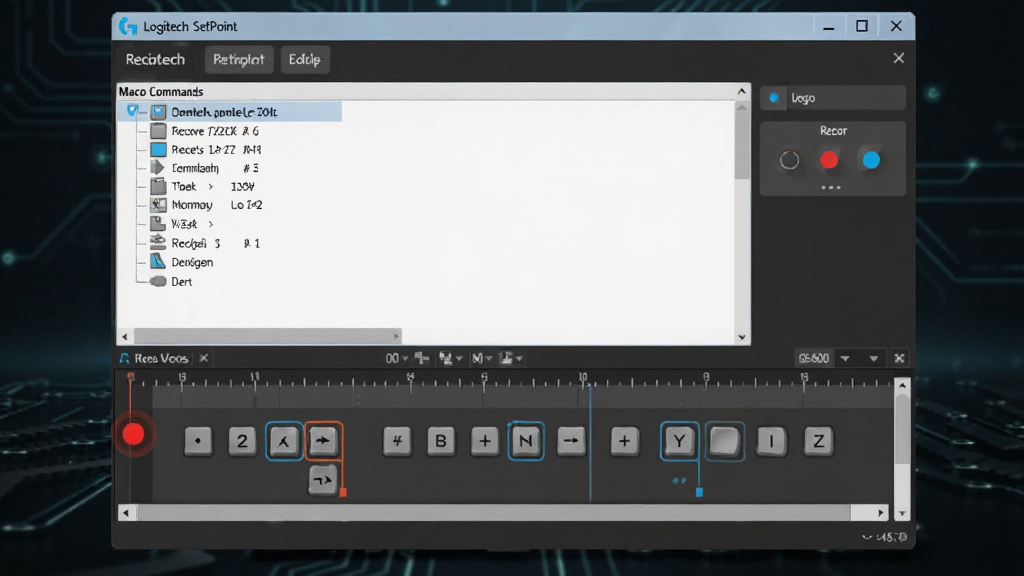Open the dropdown arrow next to G6600

(x=845, y=359)
